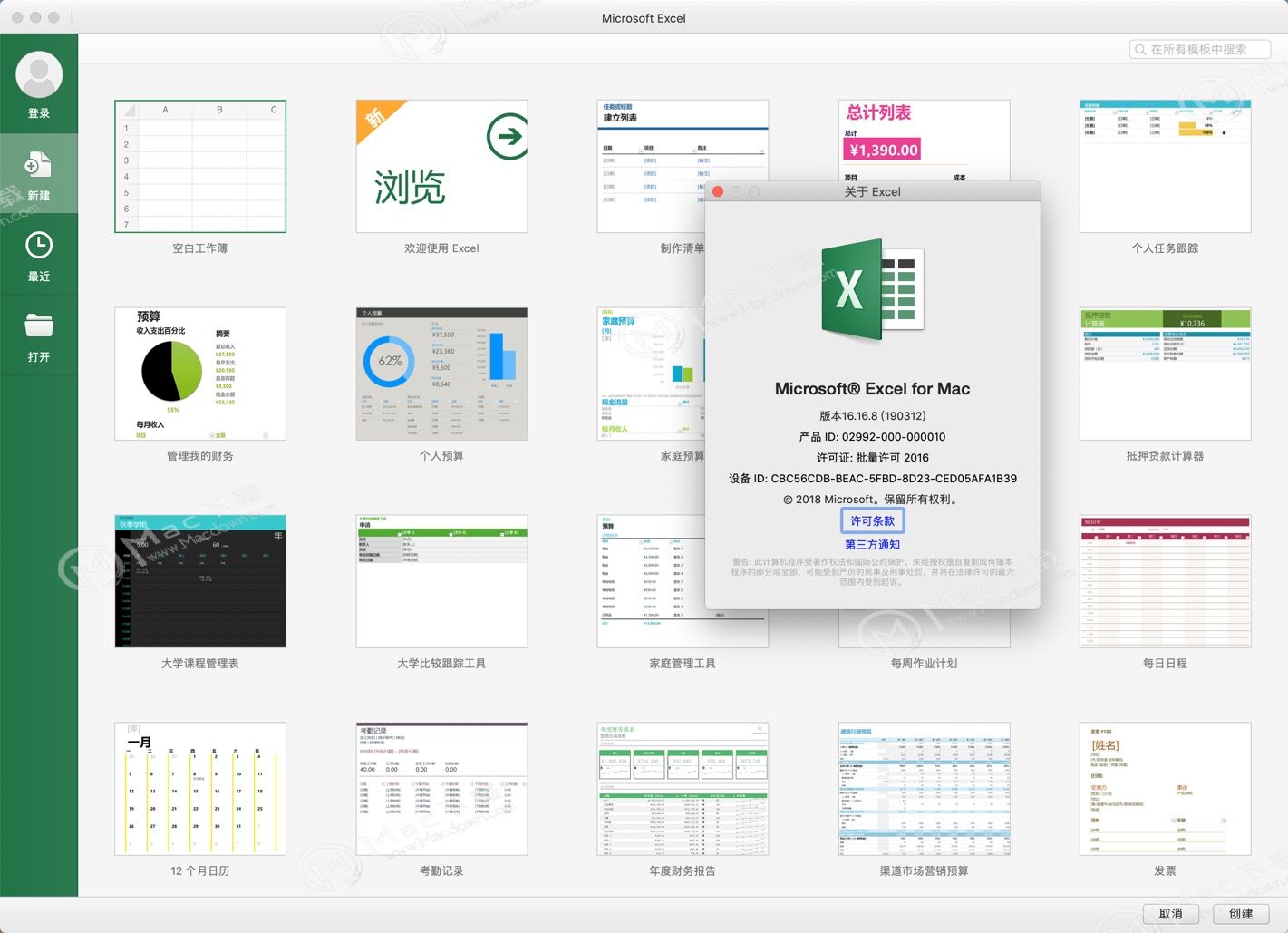Open the Recent (最近) clock icon
This screenshot has height=933, width=1288.
pyautogui.click(x=39, y=245)
